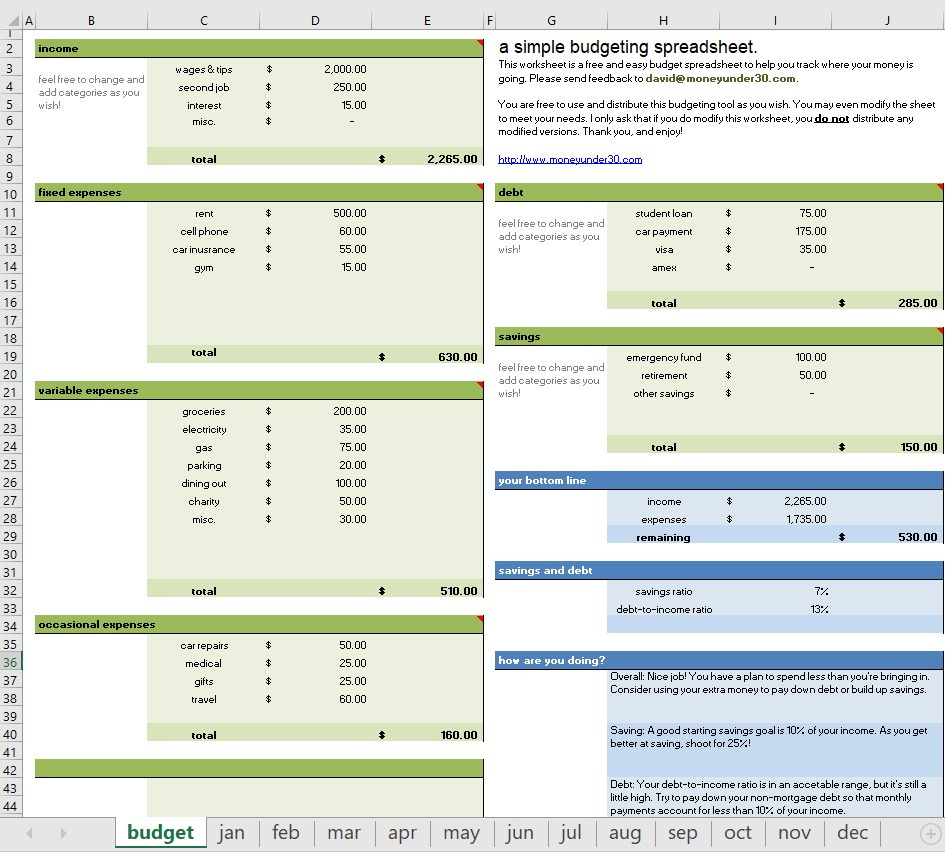
Task: Select the budget sheet tab
Action: pyautogui.click(x=160, y=832)
